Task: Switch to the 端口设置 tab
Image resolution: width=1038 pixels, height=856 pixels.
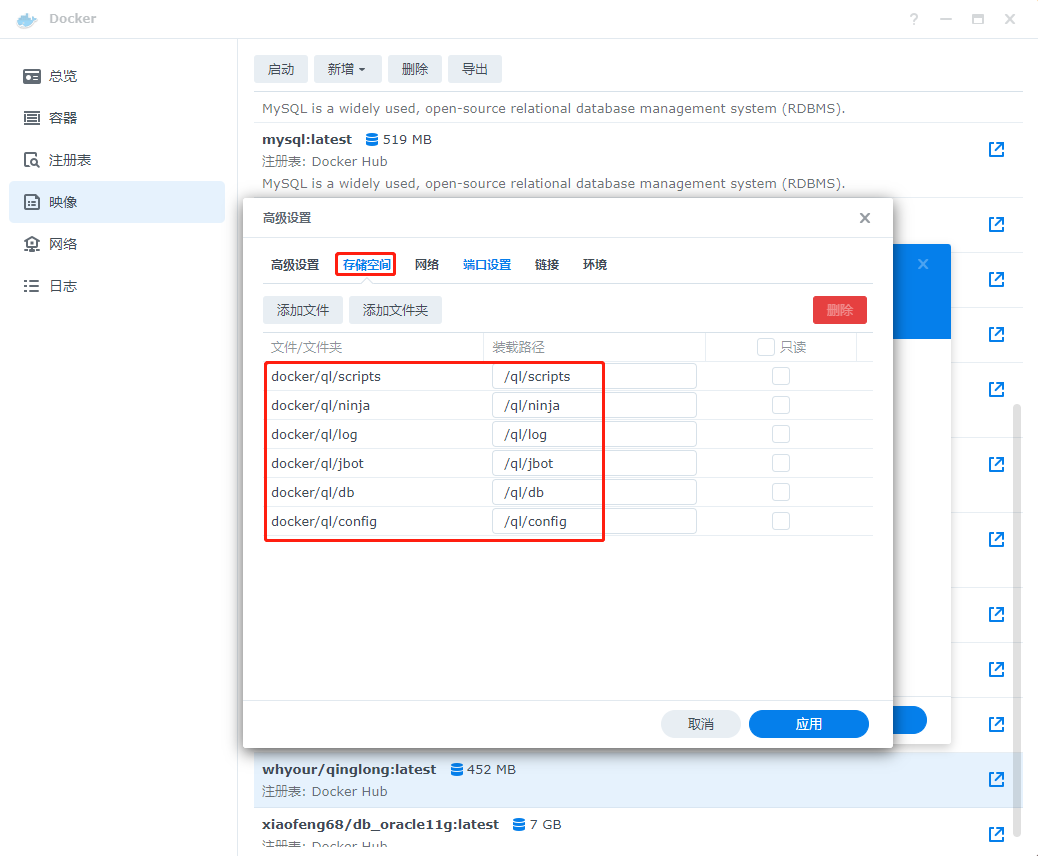Action: coord(487,265)
